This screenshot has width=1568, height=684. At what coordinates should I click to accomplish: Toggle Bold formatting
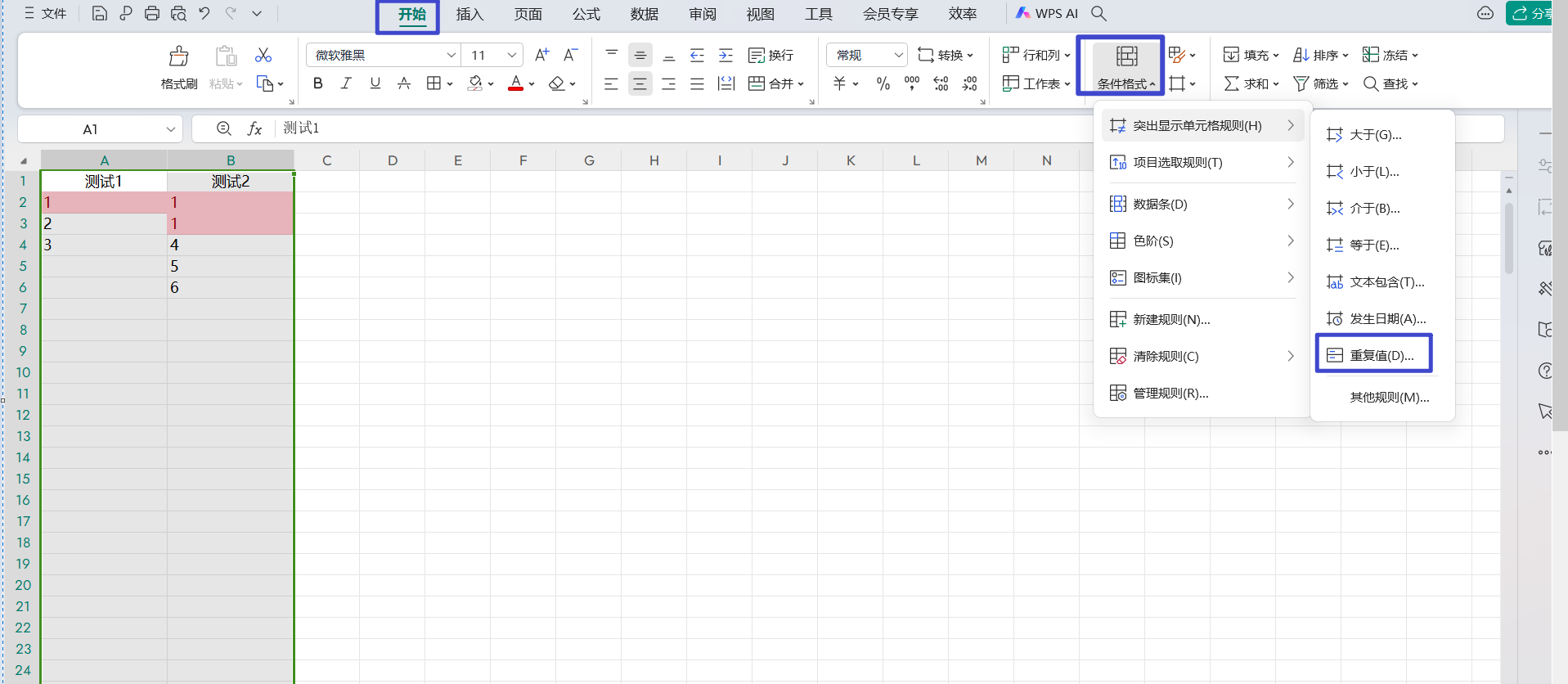[x=318, y=83]
